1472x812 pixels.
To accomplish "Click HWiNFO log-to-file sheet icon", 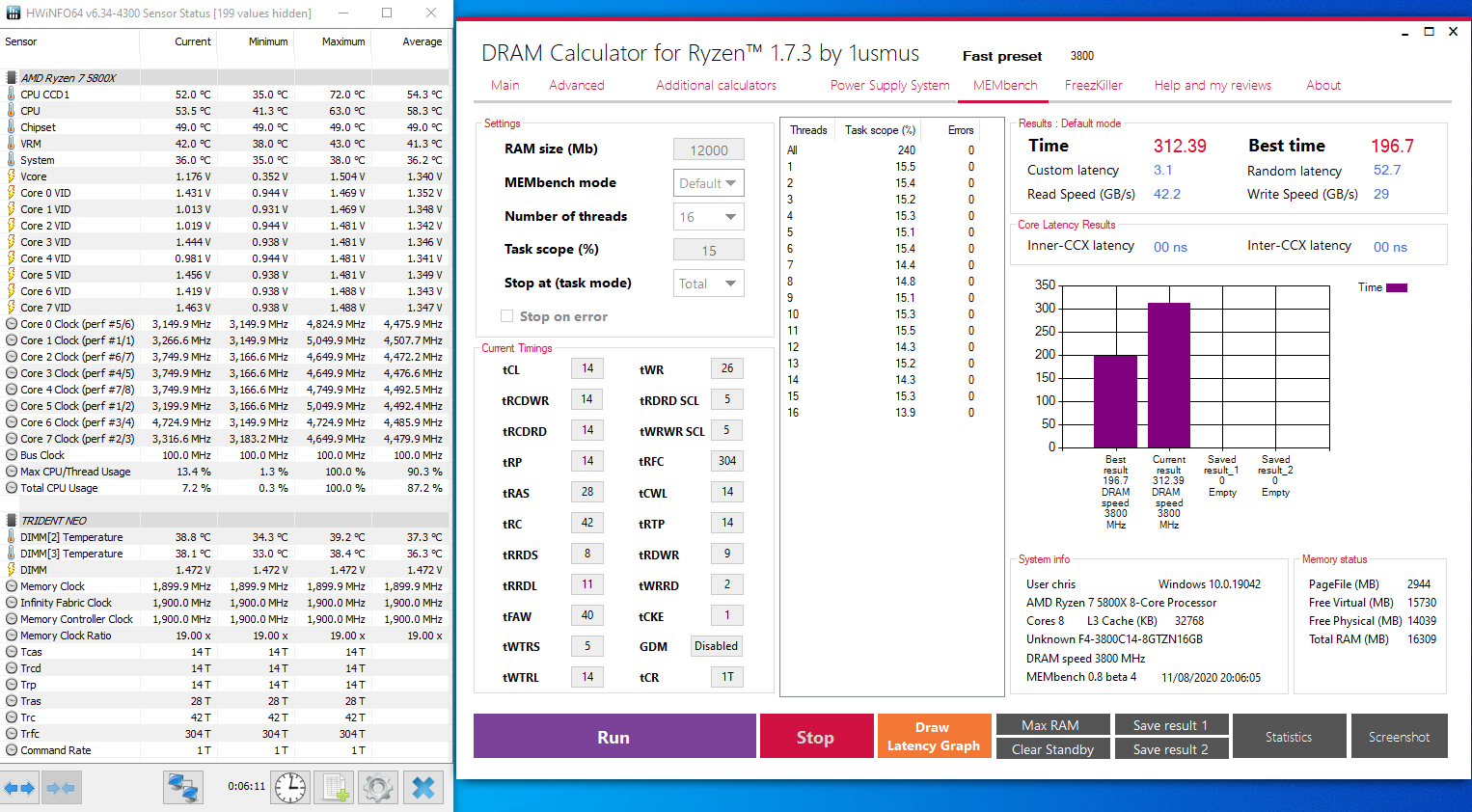I will [x=337, y=788].
